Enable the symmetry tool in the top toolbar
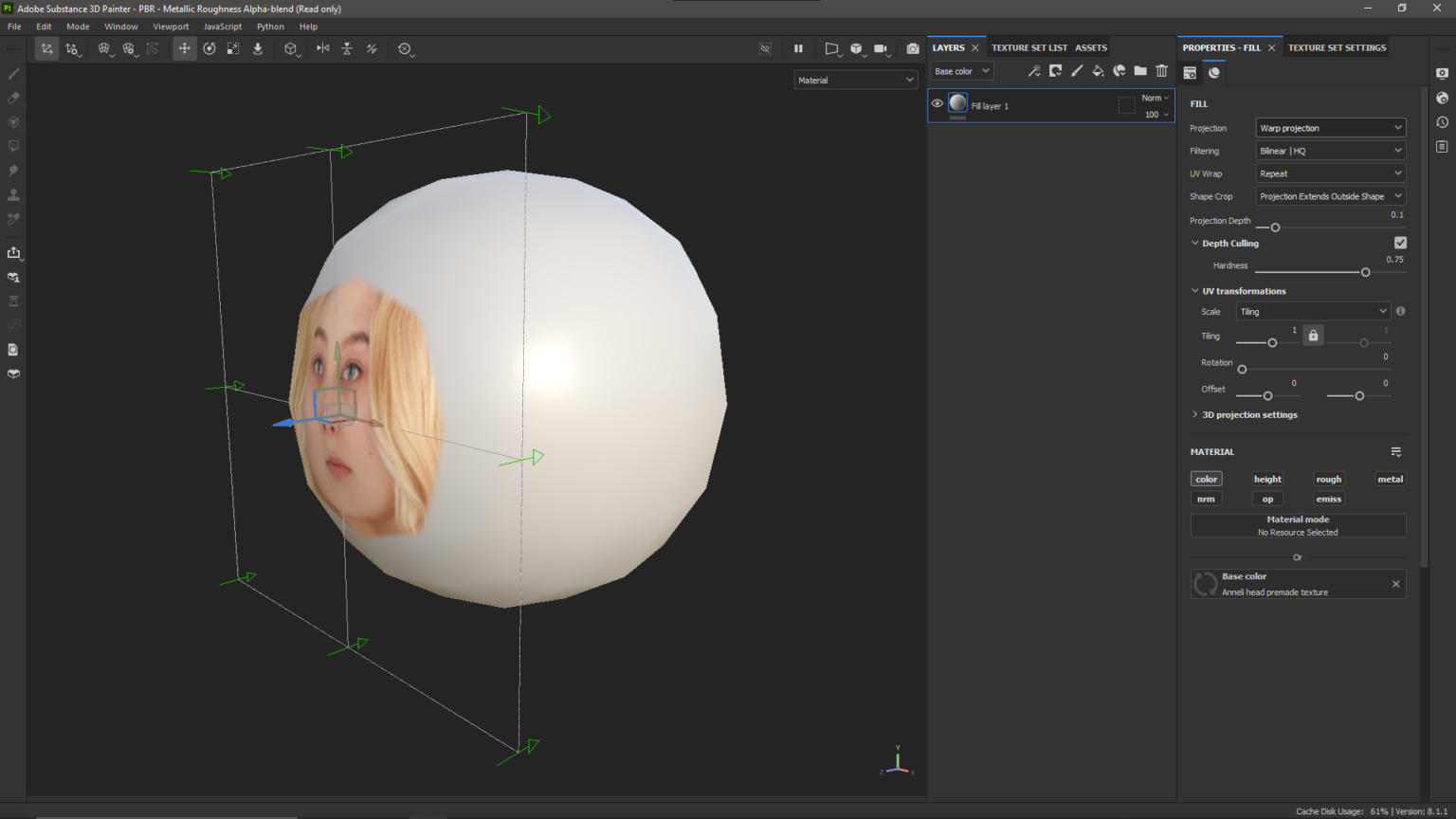Image resolution: width=1456 pixels, height=819 pixels. [322, 48]
